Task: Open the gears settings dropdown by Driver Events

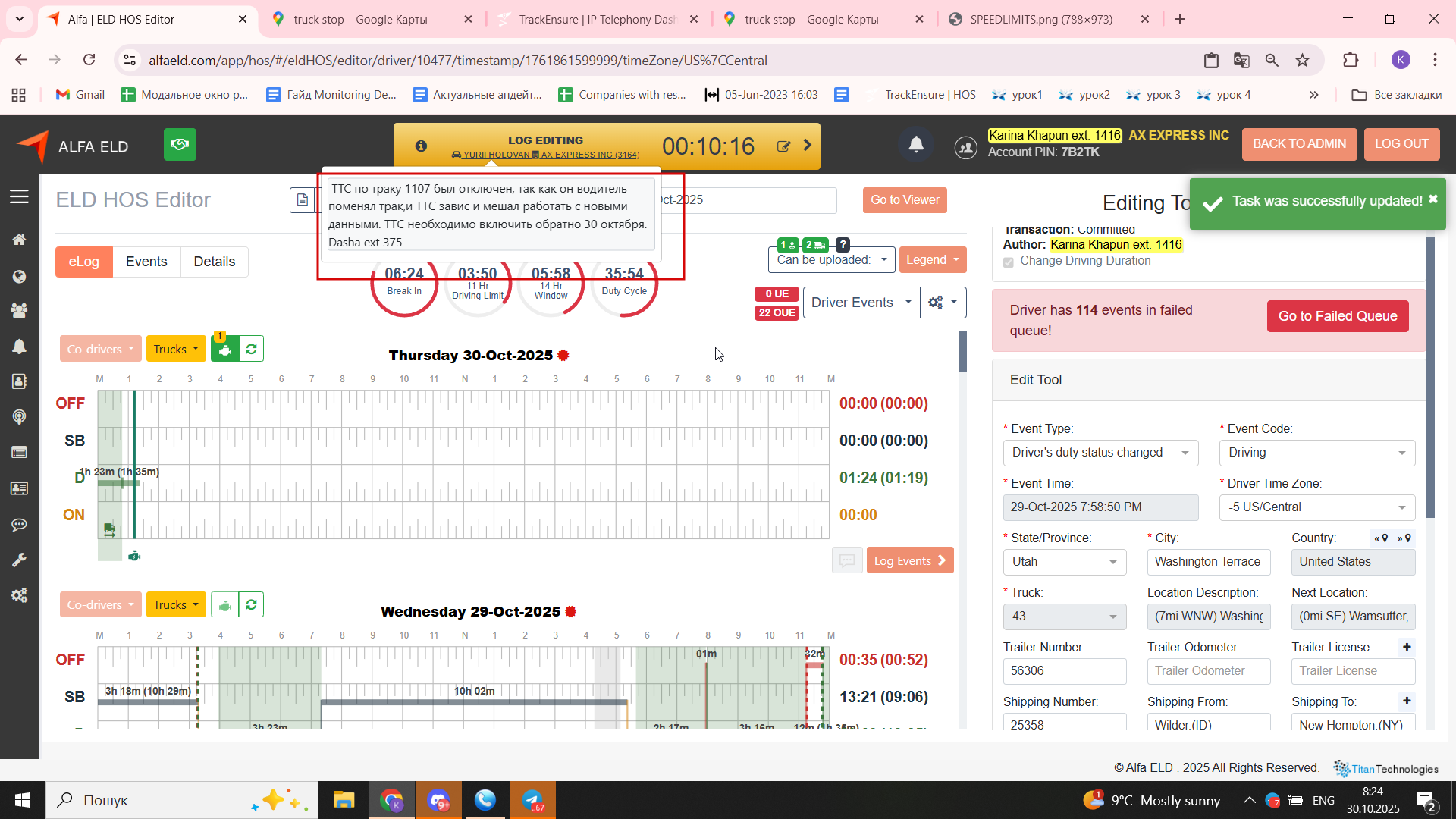Action: 943,303
